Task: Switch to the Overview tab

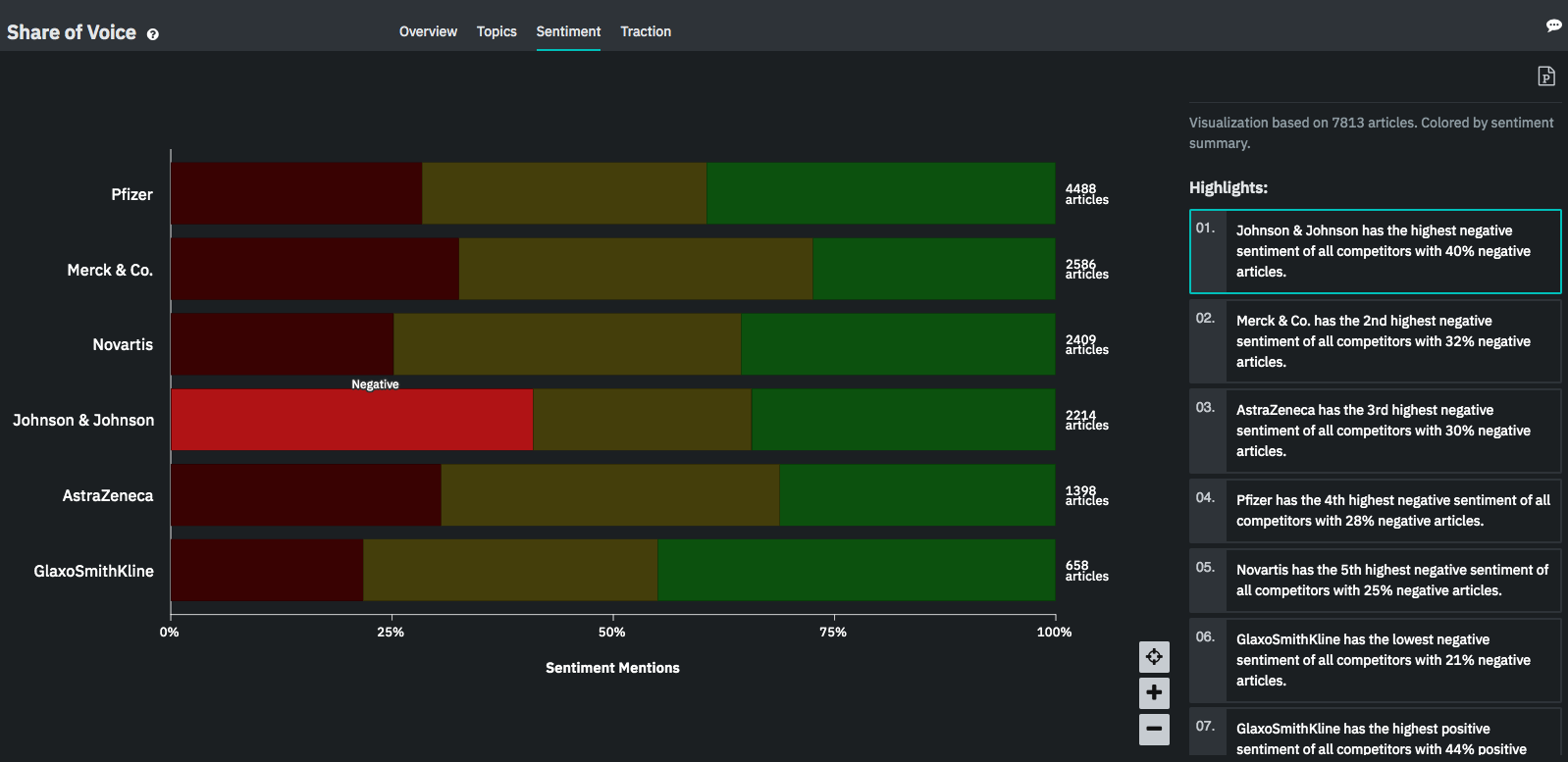Action: click(428, 31)
